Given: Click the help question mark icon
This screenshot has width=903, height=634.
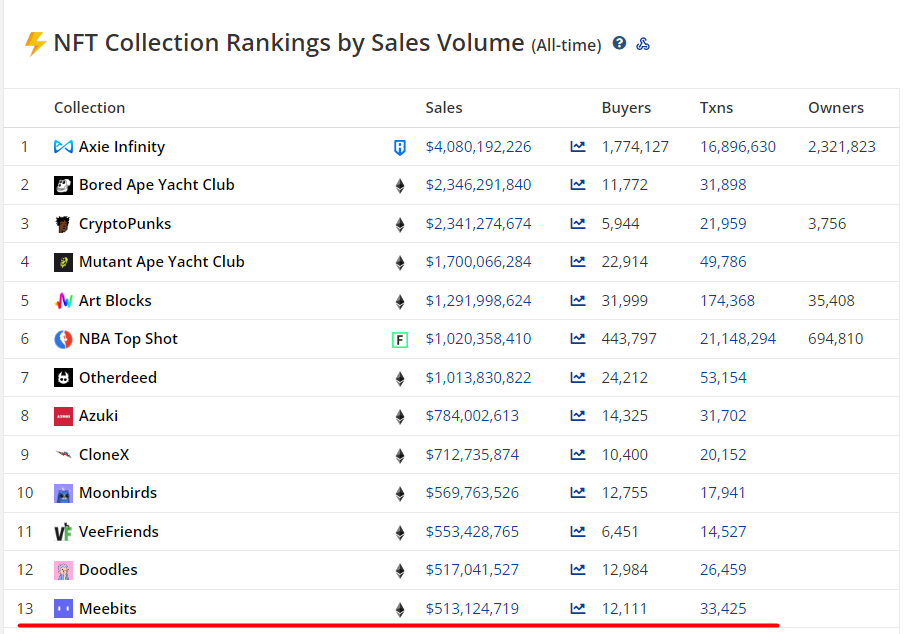Looking at the screenshot, I should pyautogui.click(x=620, y=44).
